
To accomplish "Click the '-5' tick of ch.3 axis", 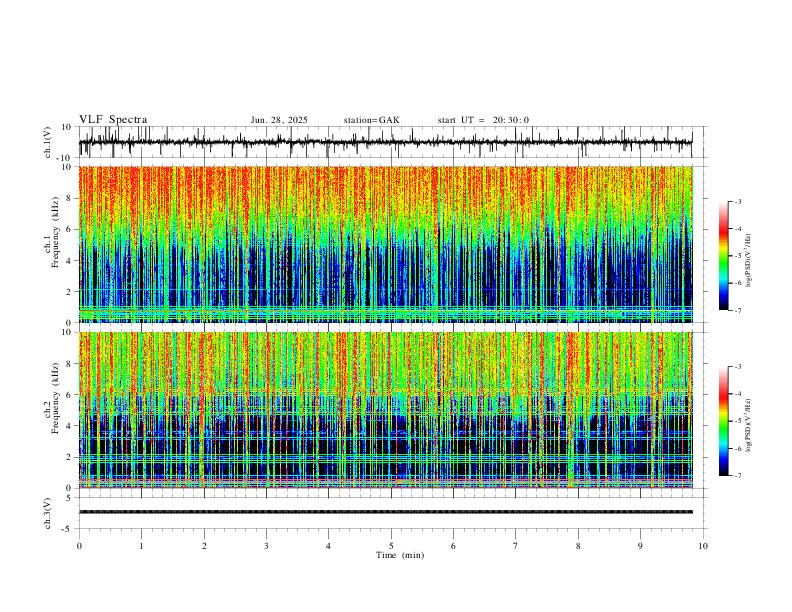I will (x=68, y=529).
